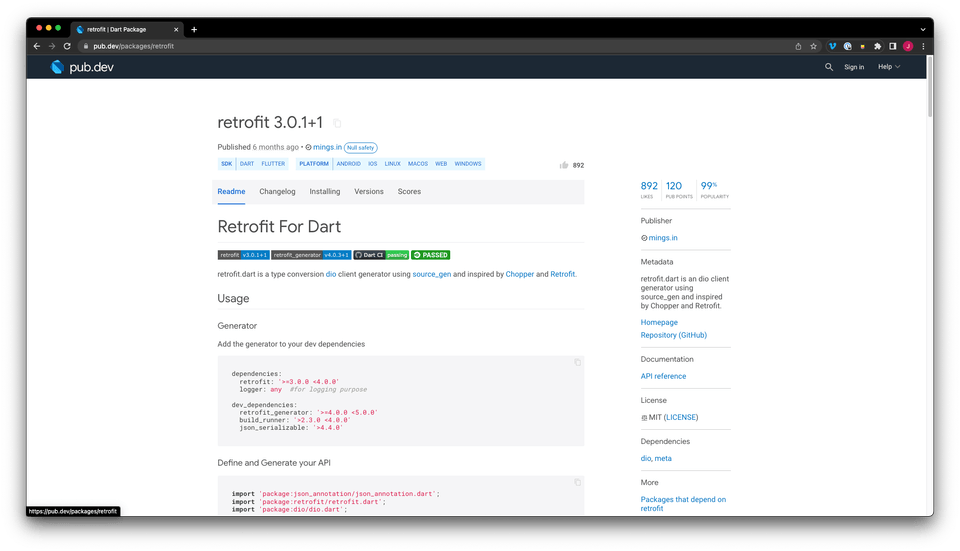Click the thumbs-up like icon
Screen dimensions: 960x551
[x=564, y=165]
